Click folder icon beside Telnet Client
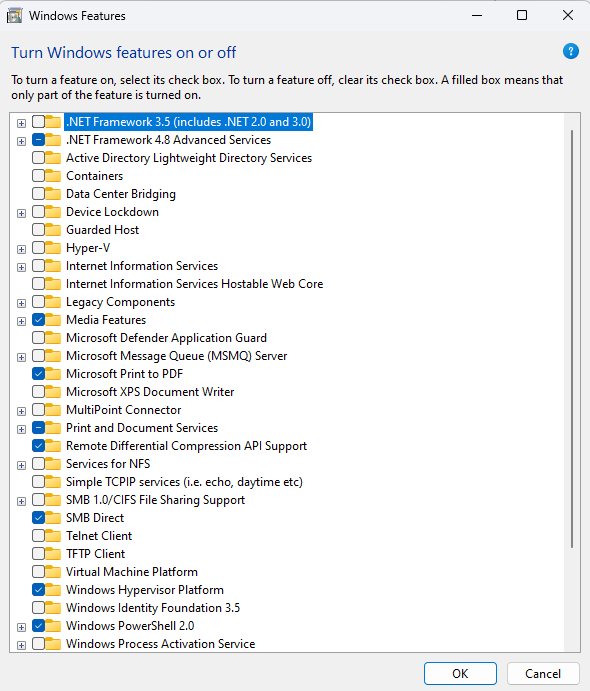The image size is (590, 691). point(53,536)
